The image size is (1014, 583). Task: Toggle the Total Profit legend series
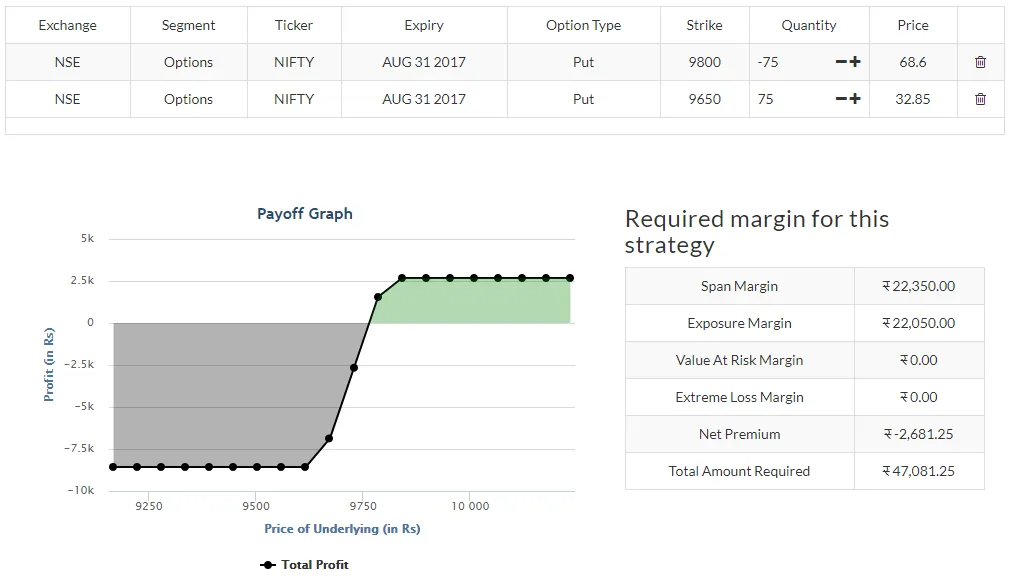(305, 565)
